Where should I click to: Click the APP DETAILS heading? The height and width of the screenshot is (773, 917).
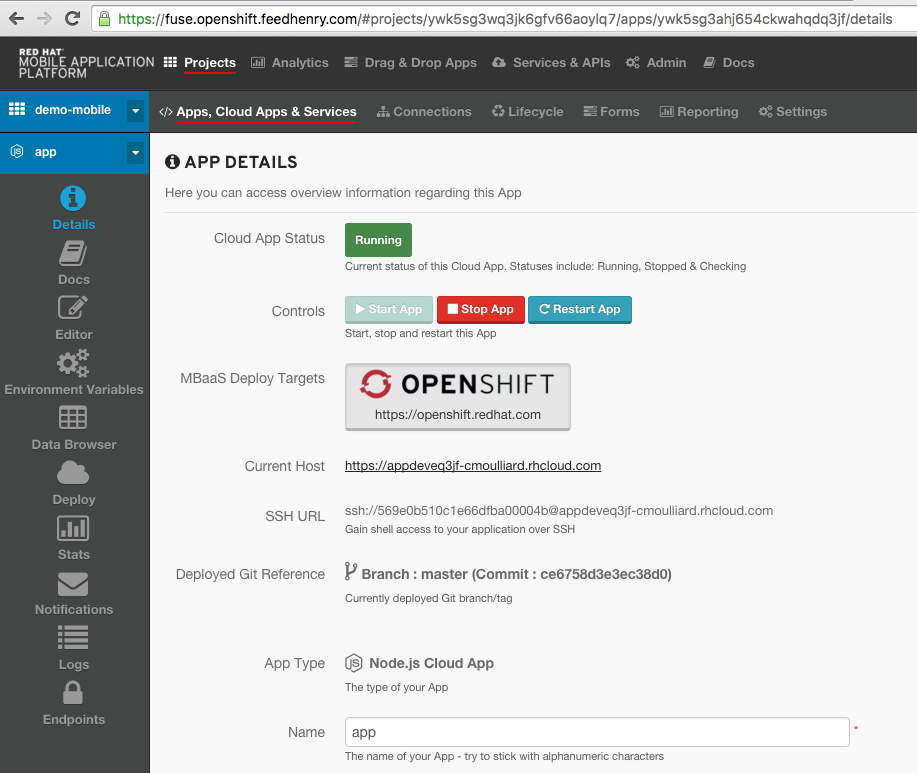(241, 162)
